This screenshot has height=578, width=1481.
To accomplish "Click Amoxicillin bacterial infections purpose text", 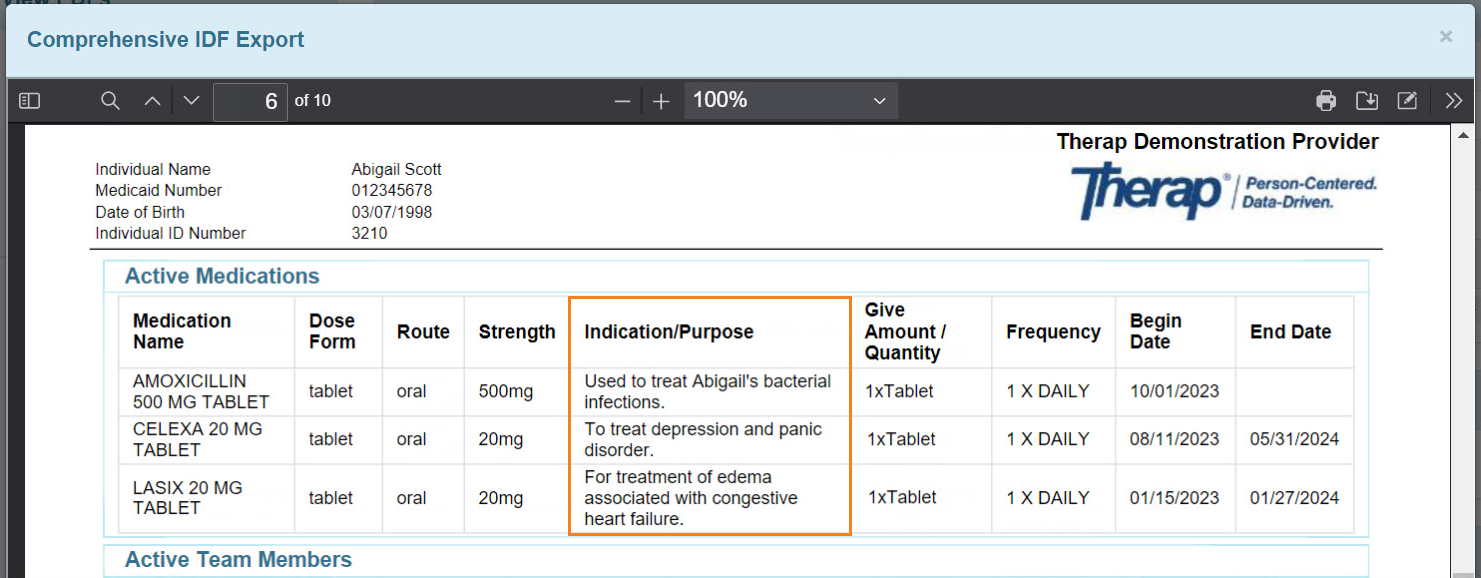I will coord(708,391).
